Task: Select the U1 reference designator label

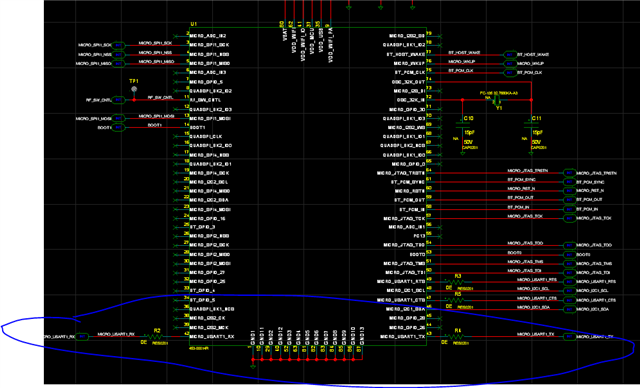Action: pyautogui.click(x=193, y=24)
